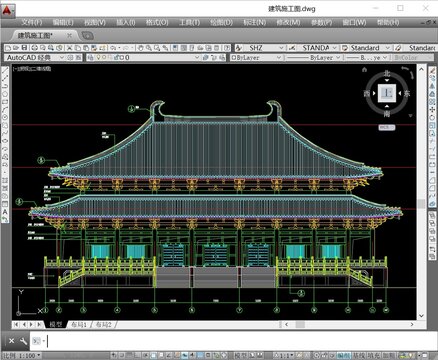Click ViewCube 北 direction label
Viewport: 438px width, 360px height.
click(x=387, y=73)
